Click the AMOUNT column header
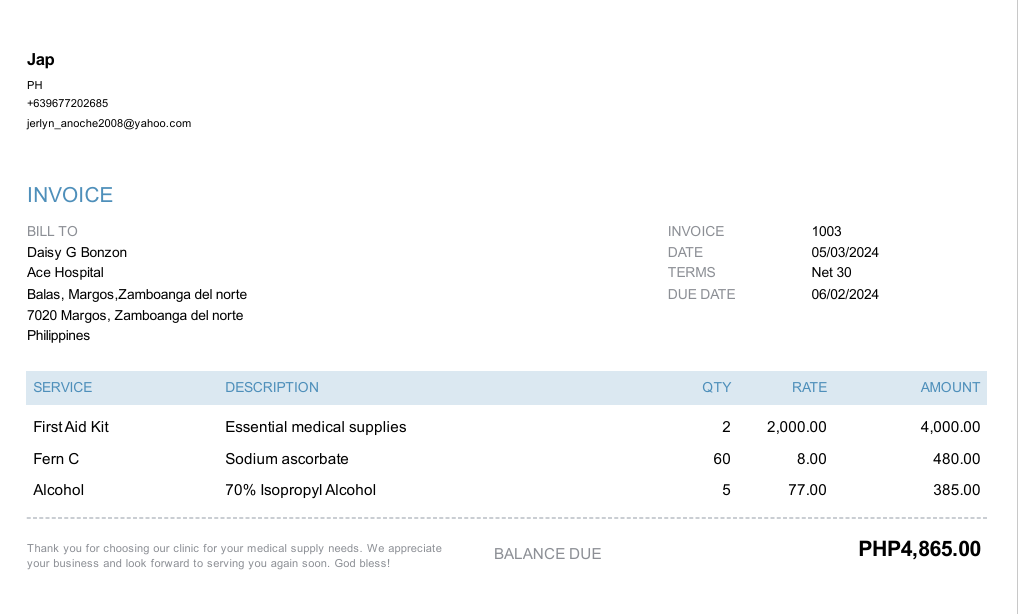Image resolution: width=1018 pixels, height=614 pixels. tap(950, 387)
